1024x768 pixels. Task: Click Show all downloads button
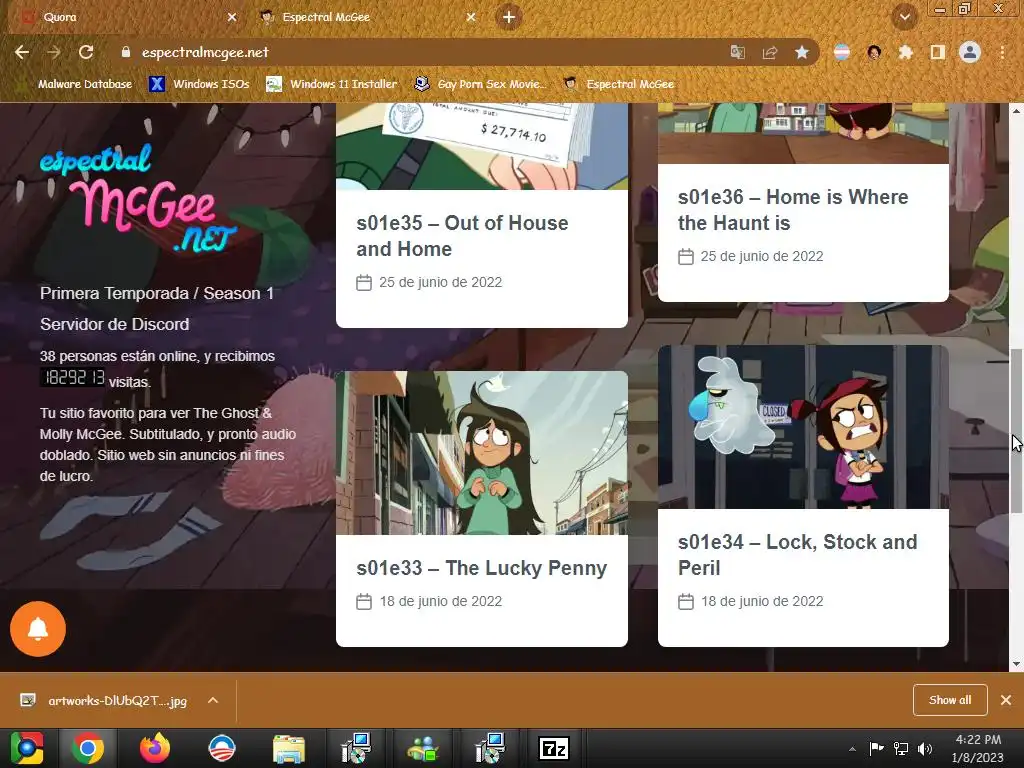(x=950, y=700)
